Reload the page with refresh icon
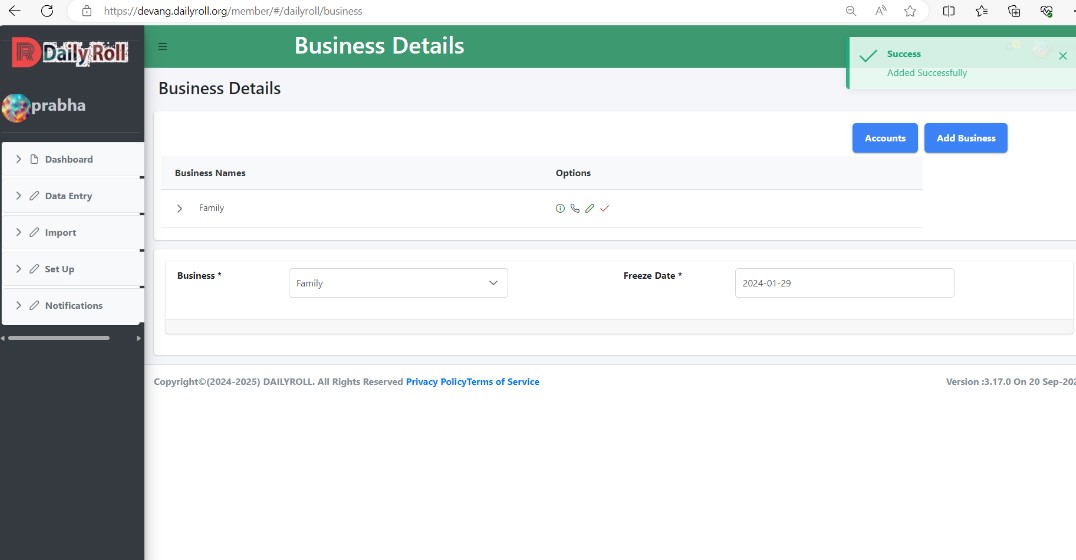 pyautogui.click(x=47, y=10)
